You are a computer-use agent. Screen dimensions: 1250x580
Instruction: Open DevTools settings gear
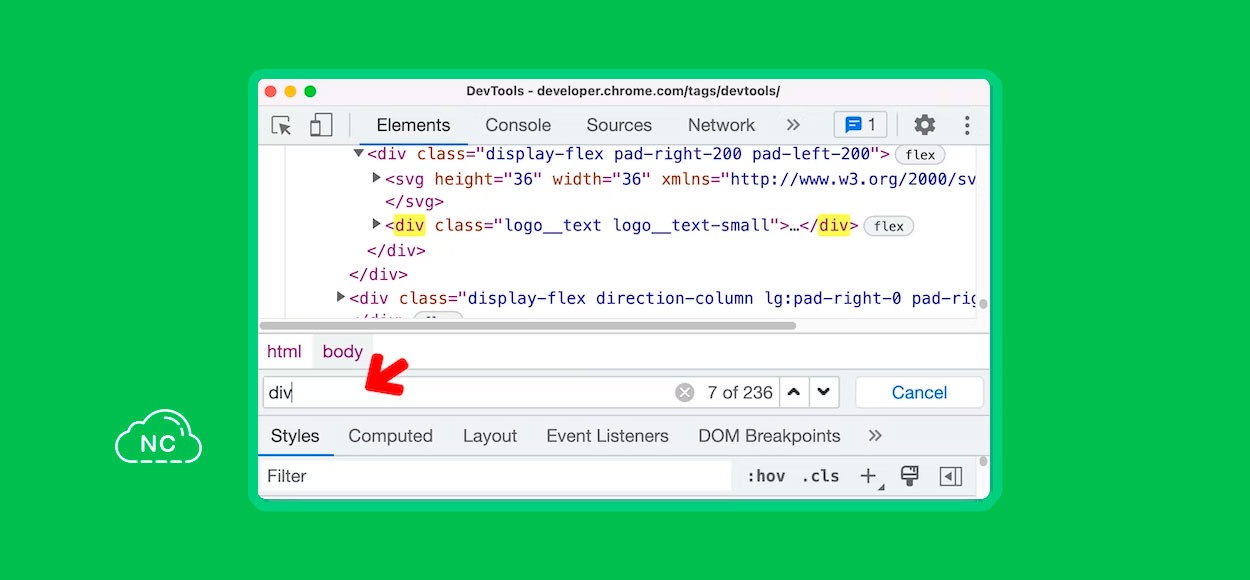(925, 125)
